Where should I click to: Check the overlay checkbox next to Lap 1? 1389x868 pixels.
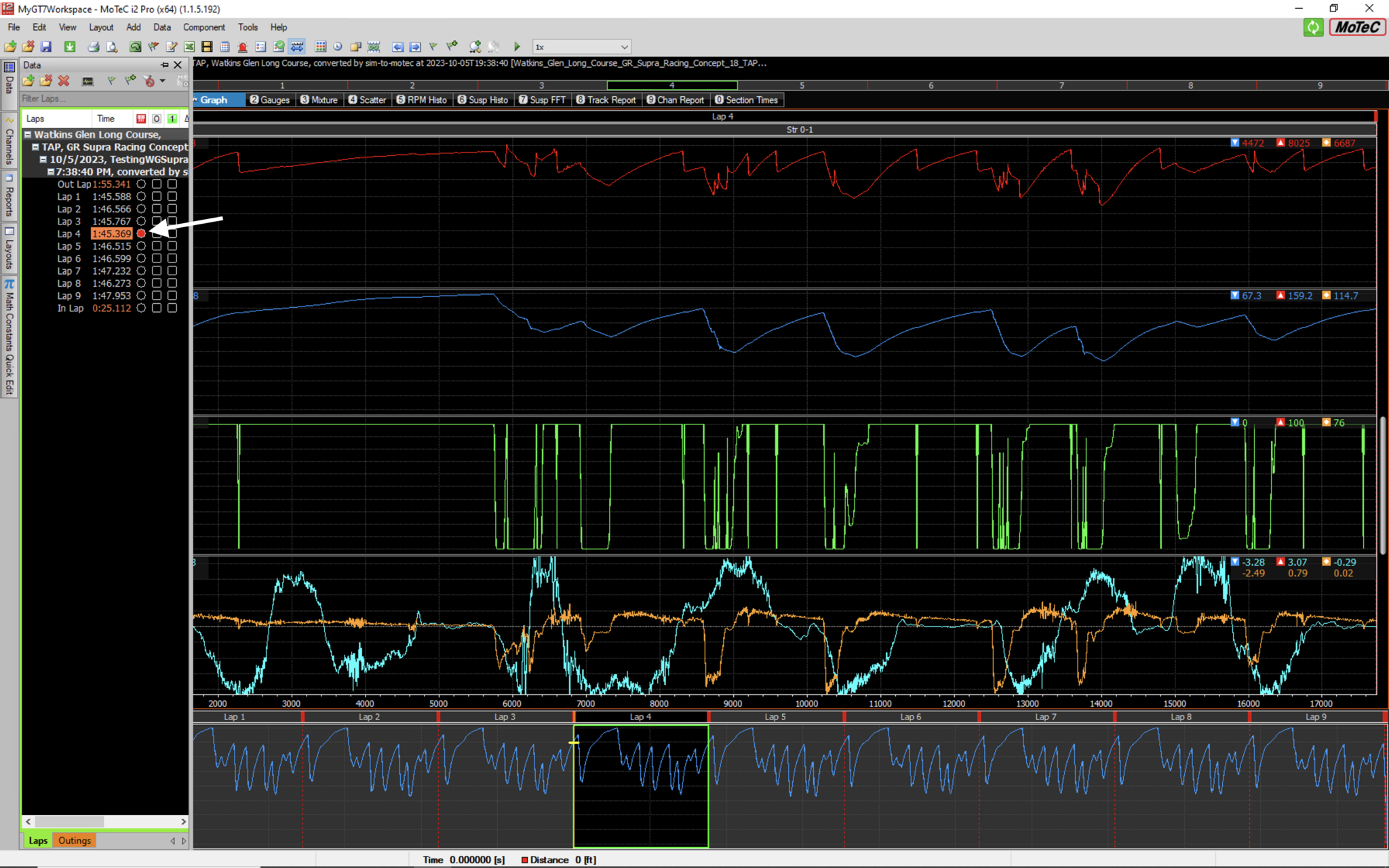156,196
